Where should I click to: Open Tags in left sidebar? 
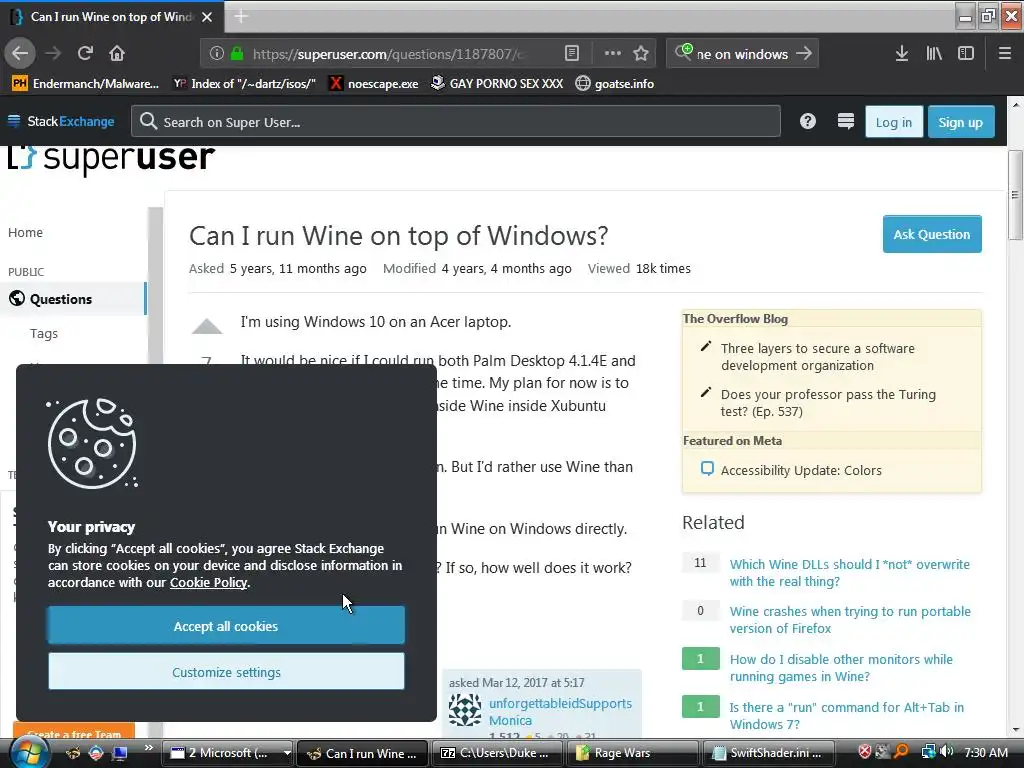point(44,334)
